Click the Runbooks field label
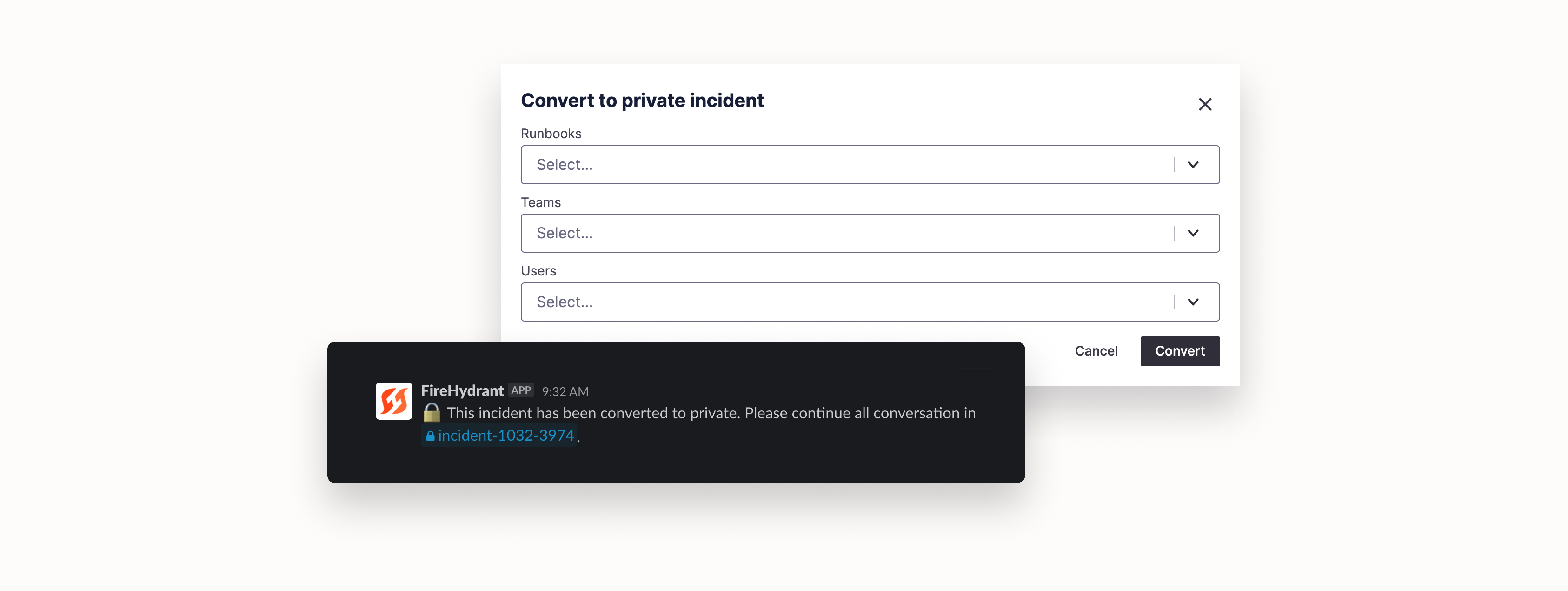Viewport: 1568px width, 591px height. pyautogui.click(x=551, y=133)
